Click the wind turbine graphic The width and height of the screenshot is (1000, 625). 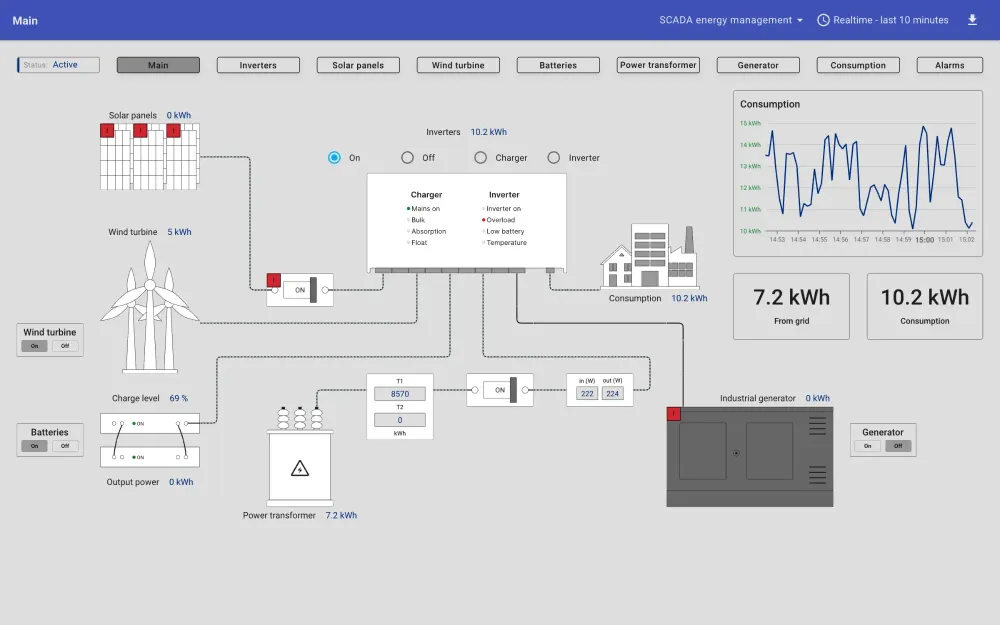click(150, 307)
